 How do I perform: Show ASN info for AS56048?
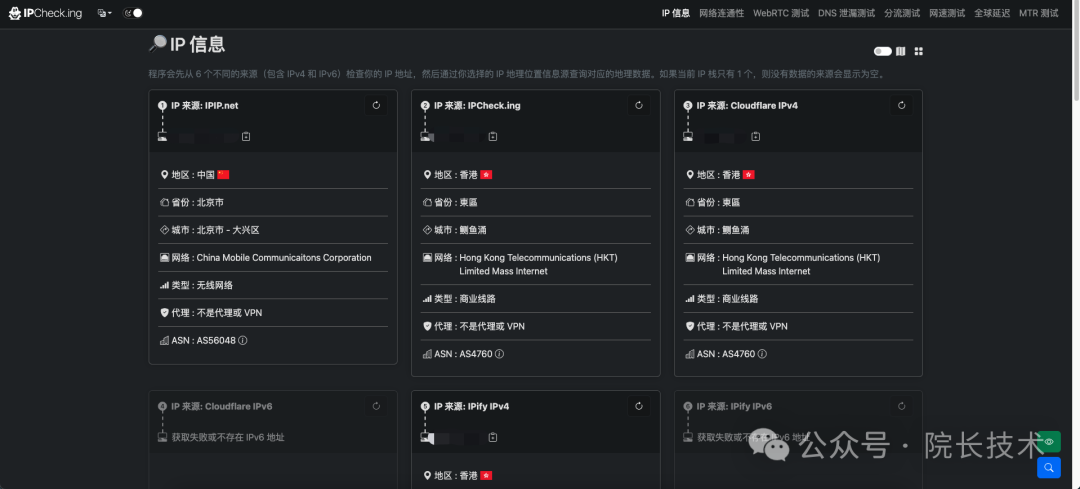[242, 340]
